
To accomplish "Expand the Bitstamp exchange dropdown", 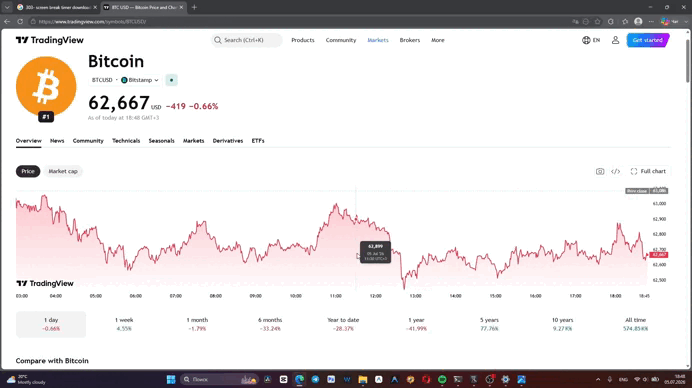I will tap(140, 80).
